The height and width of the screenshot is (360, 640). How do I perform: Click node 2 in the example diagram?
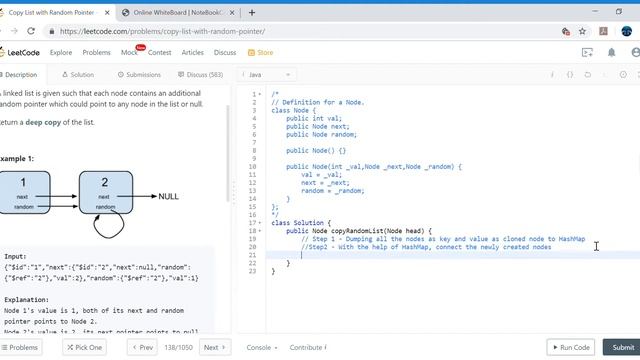(x=106, y=192)
